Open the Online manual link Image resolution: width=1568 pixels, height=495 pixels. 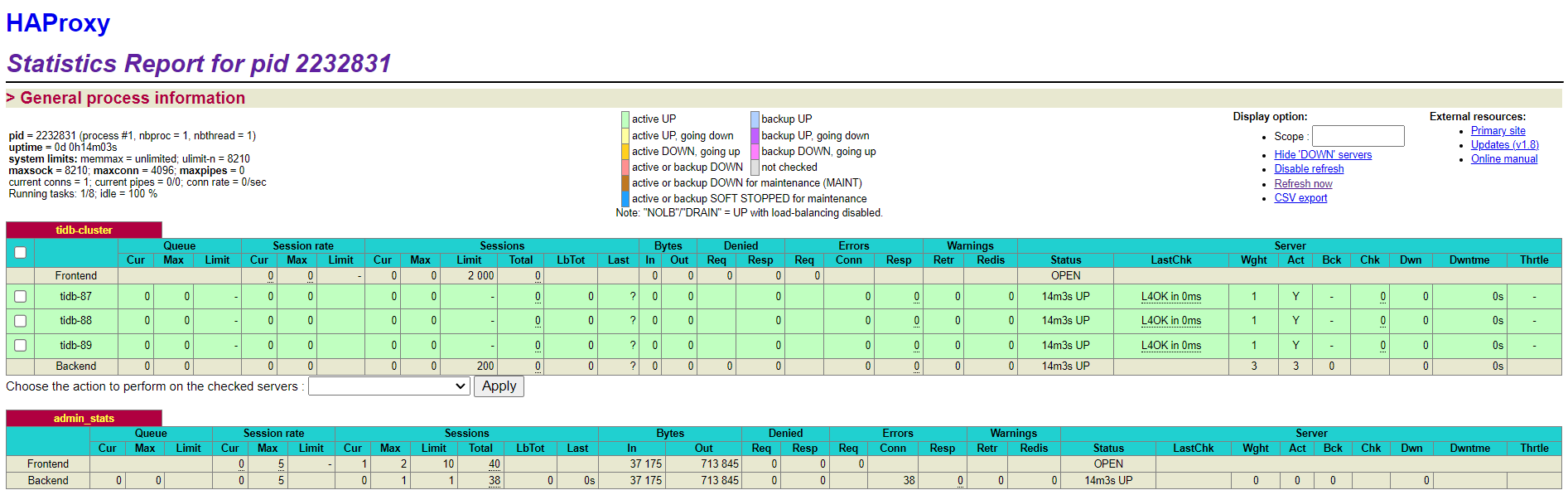pos(1503,159)
